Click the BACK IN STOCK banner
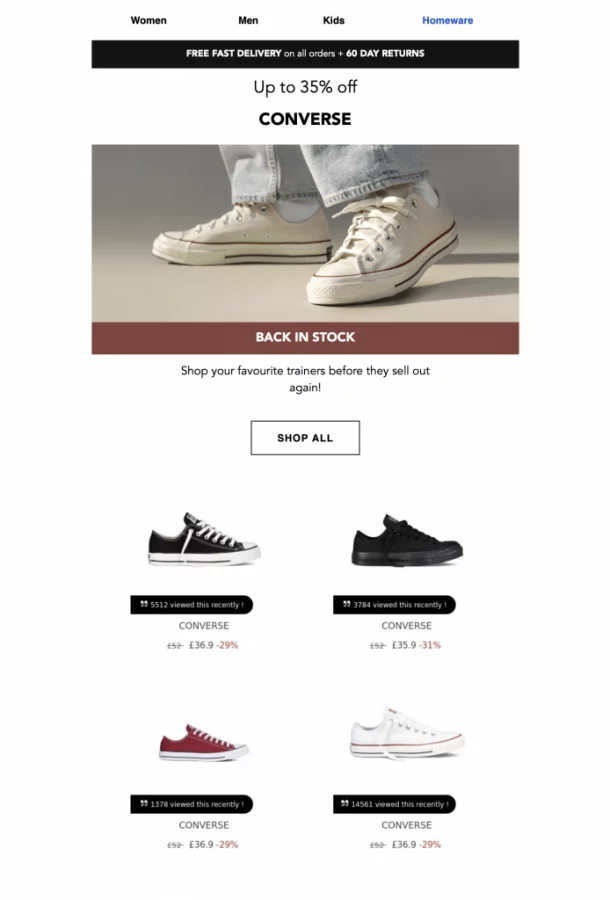Viewport: 610px width, 900px height. coord(305,338)
